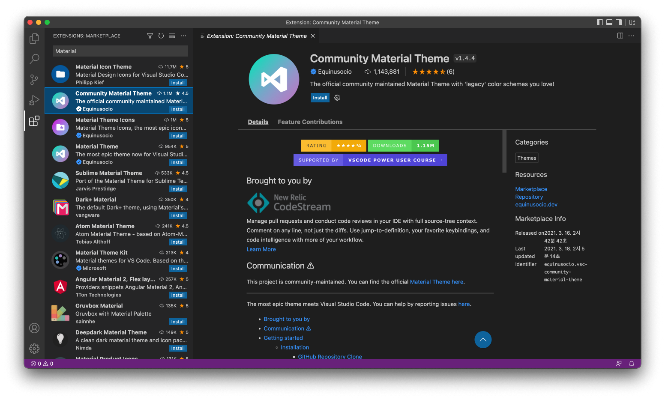The width and height of the screenshot is (665, 400).
Task: Click the VSCode Power User Course badge
Action: [x=370, y=160]
